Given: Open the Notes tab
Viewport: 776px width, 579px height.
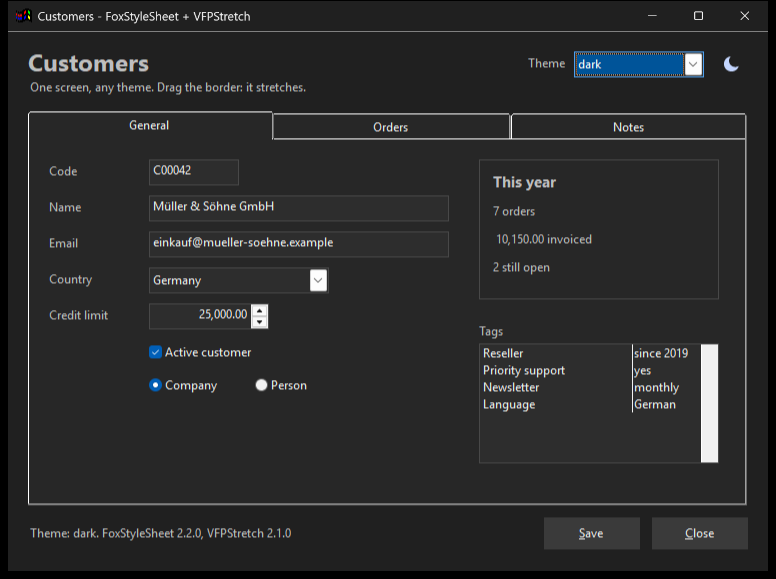Looking at the screenshot, I should [x=629, y=127].
